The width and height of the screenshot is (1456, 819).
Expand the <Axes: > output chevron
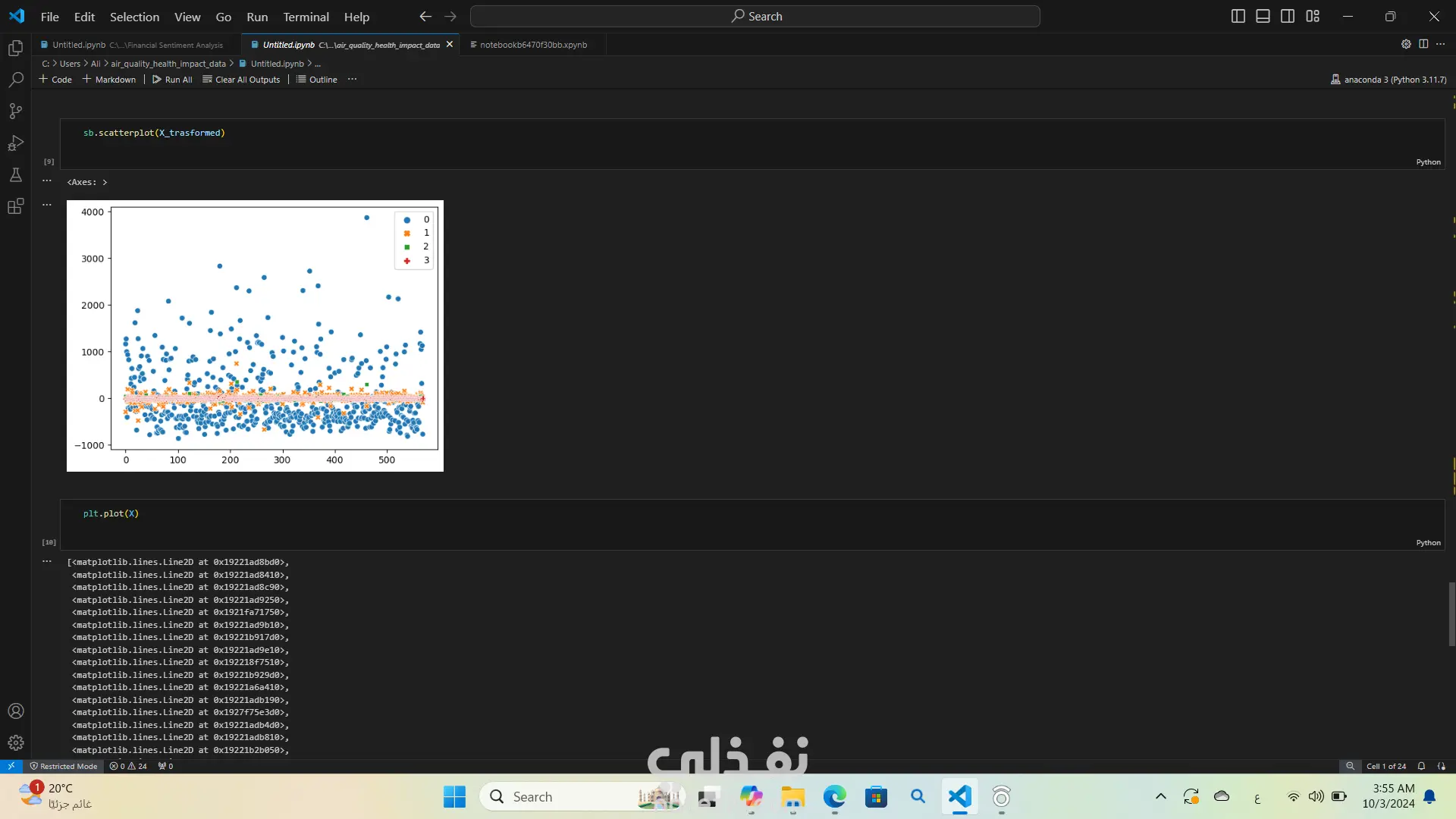click(105, 183)
